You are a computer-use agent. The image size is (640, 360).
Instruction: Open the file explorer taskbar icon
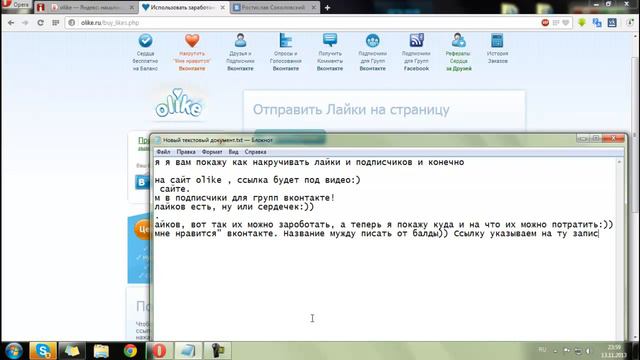pyautogui.click(x=101, y=351)
